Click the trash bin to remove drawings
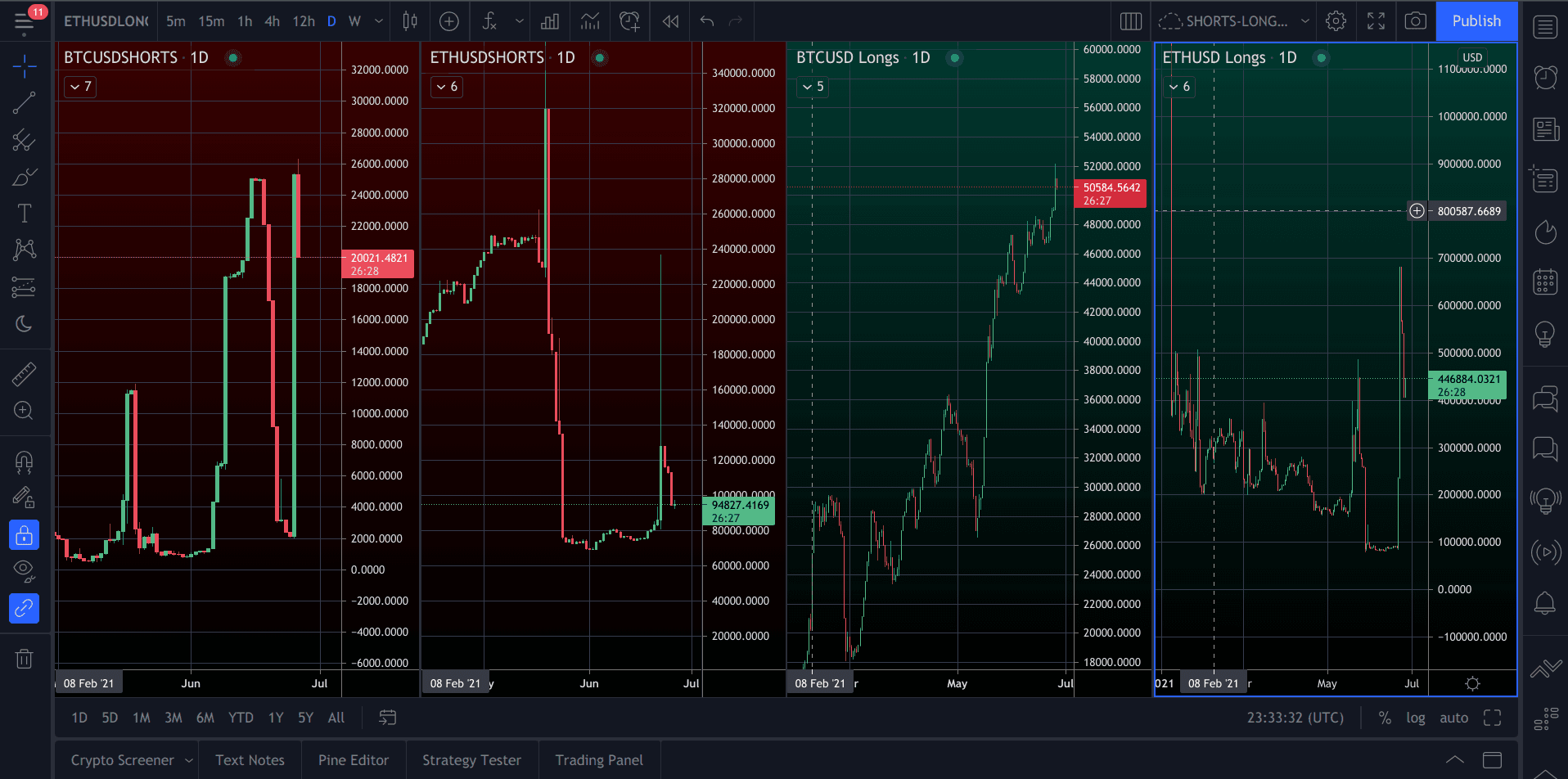The image size is (1568, 779). (24, 659)
